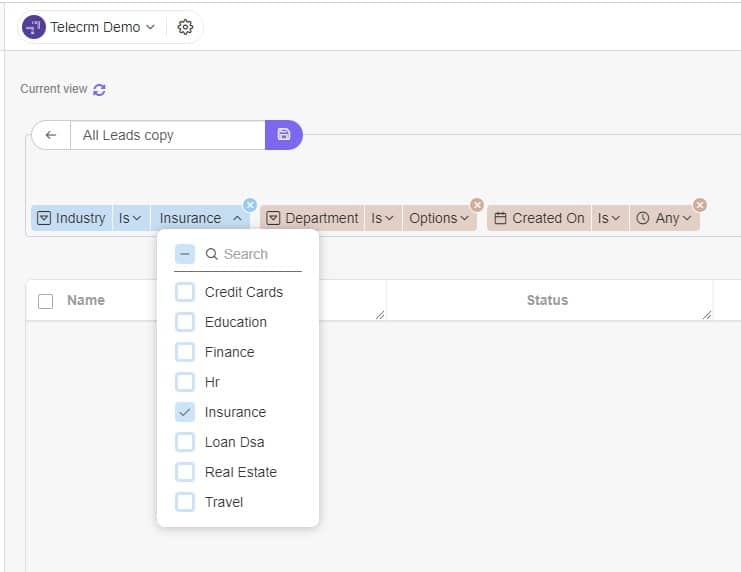
Task: Refresh the current view
Action: [99, 89]
